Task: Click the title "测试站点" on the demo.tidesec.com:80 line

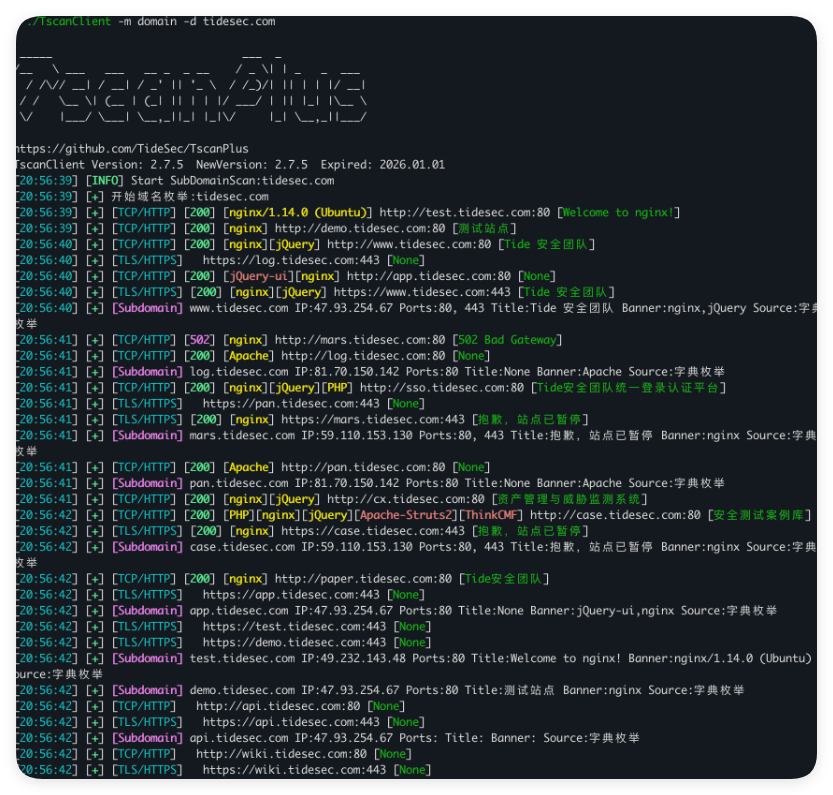Action: click(x=483, y=229)
